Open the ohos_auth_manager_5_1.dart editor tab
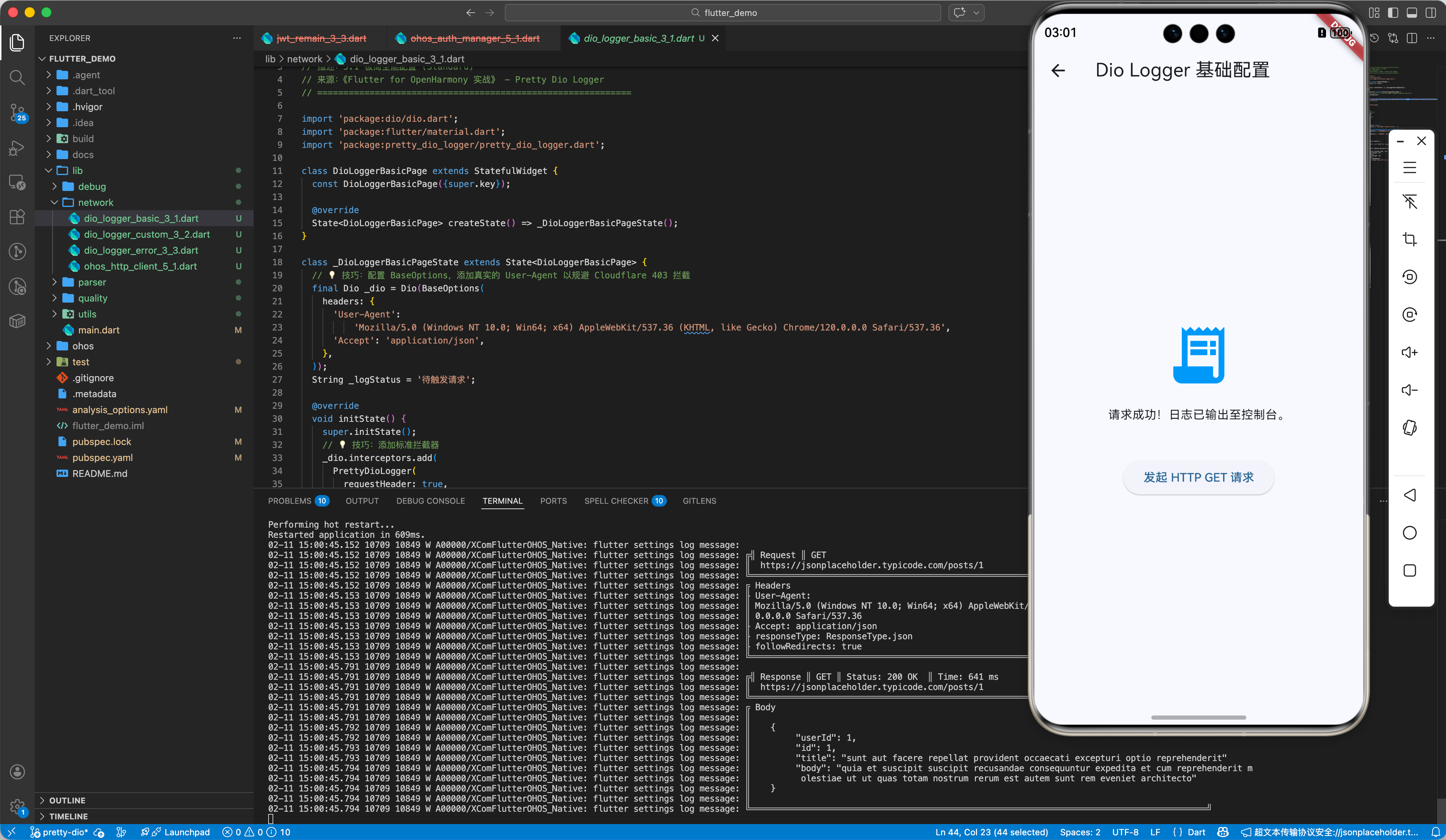 click(474, 38)
